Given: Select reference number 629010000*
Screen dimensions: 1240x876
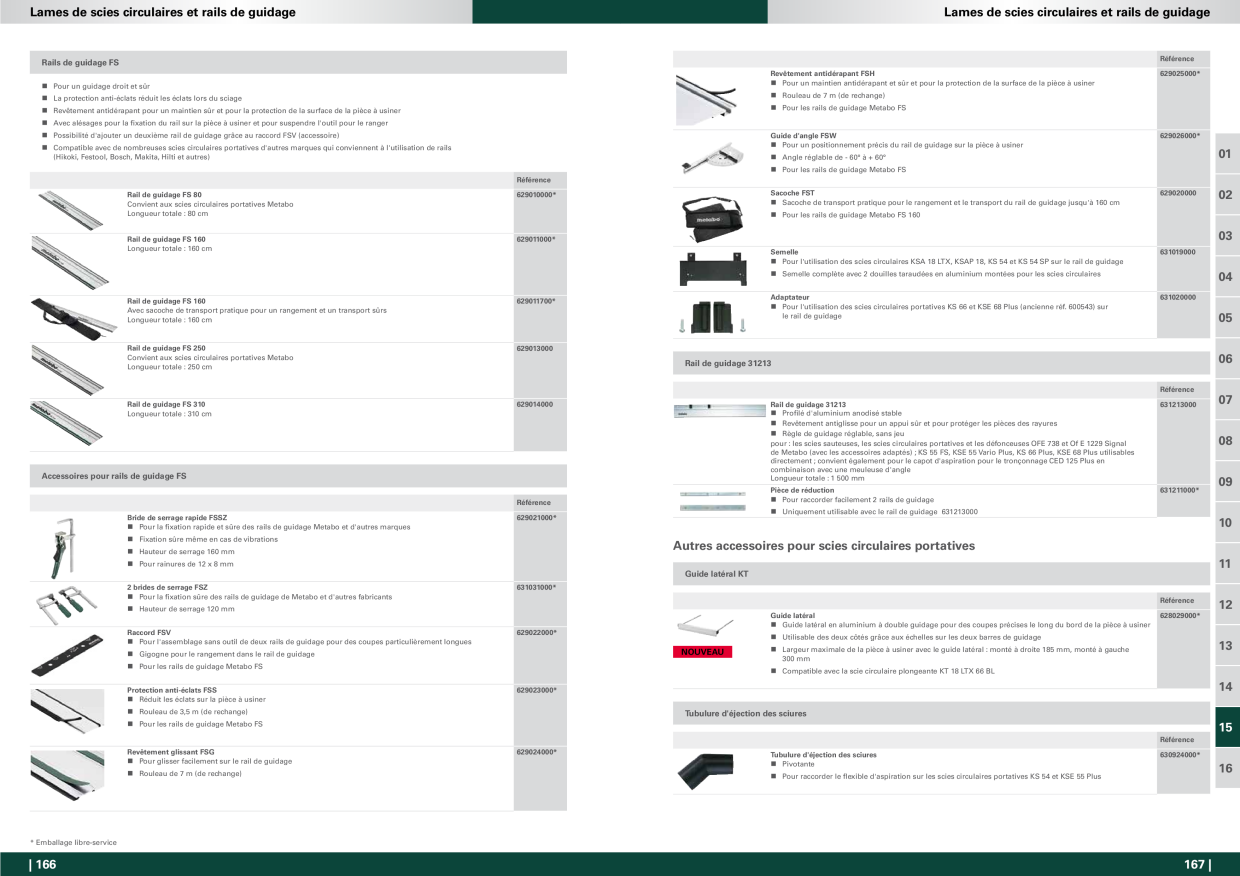Looking at the screenshot, I should (x=536, y=194).
